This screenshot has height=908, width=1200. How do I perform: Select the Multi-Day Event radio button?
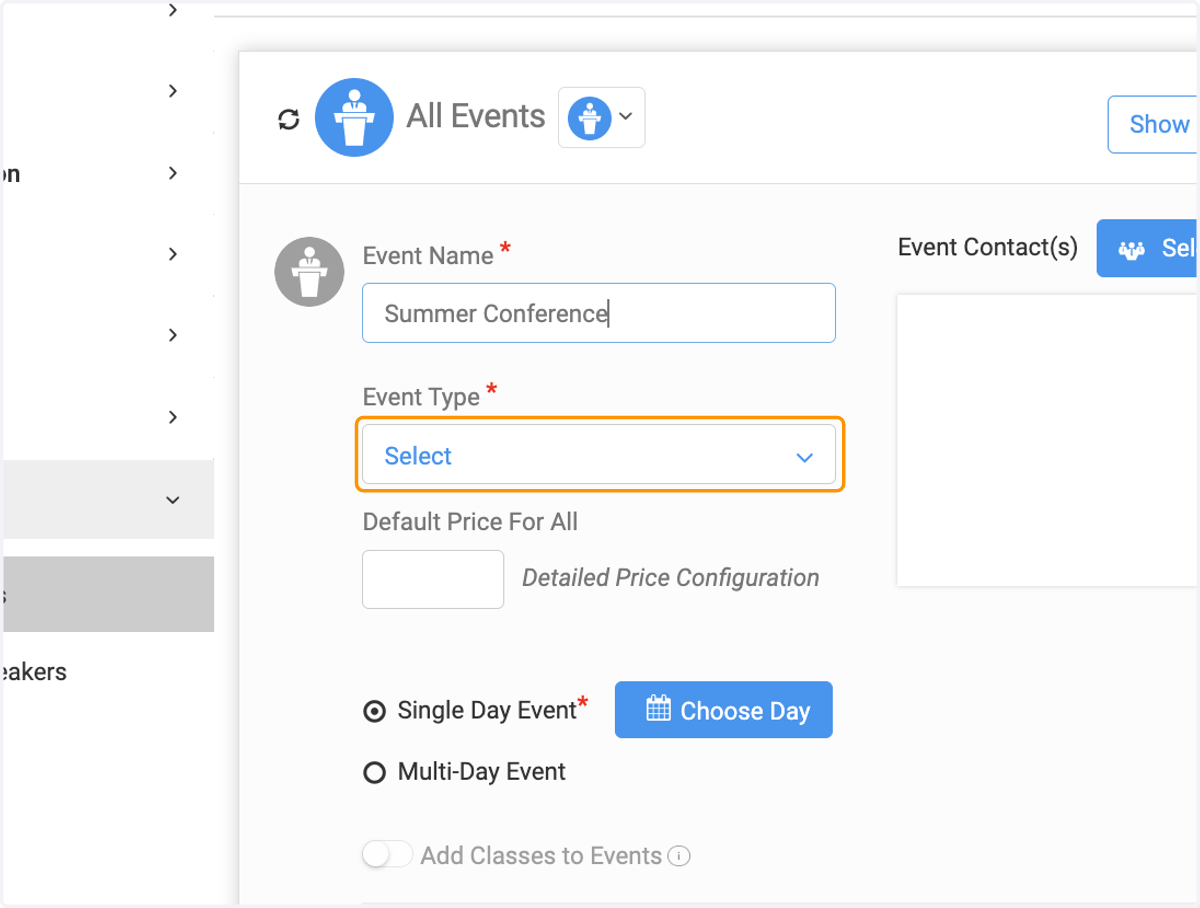pyautogui.click(x=374, y=773)
